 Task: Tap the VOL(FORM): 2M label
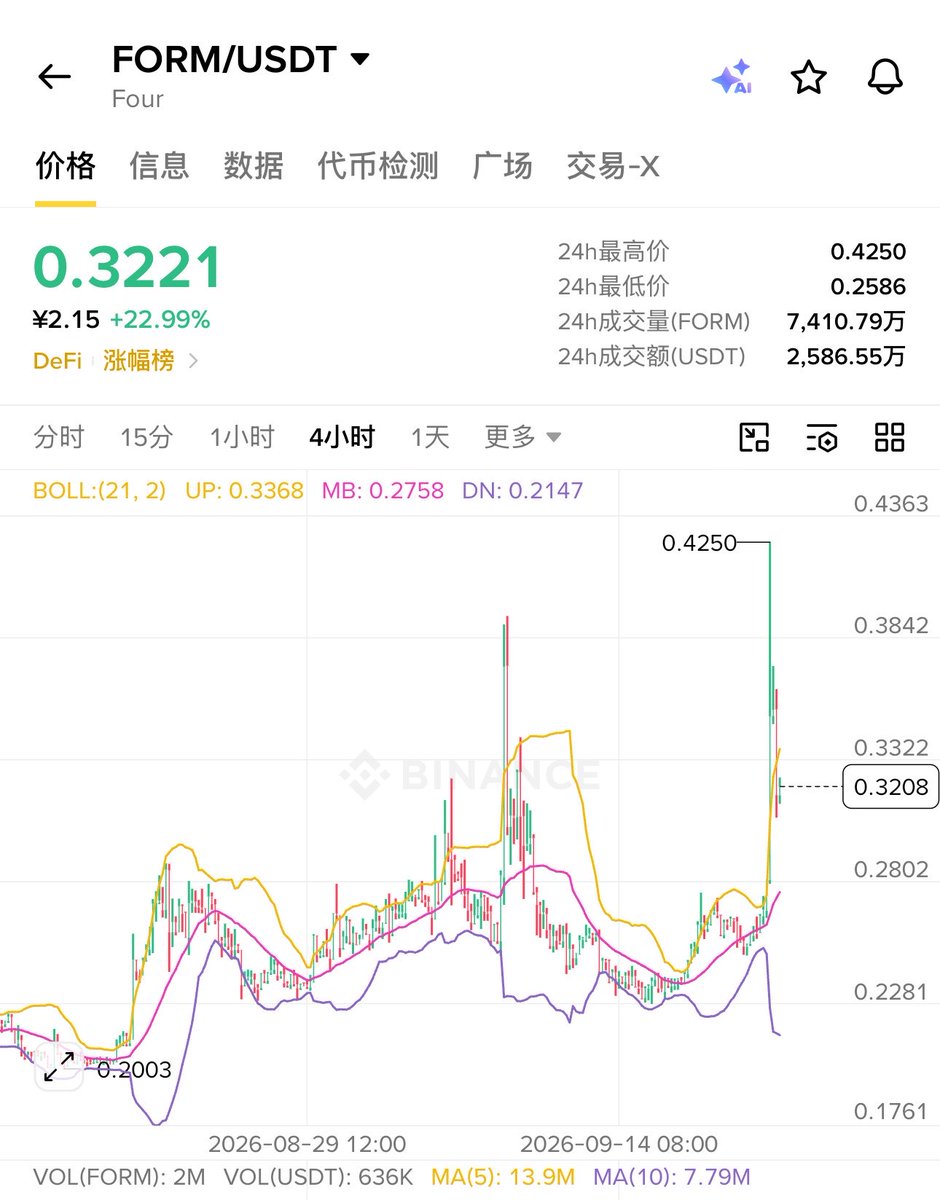coord(120,1177)
